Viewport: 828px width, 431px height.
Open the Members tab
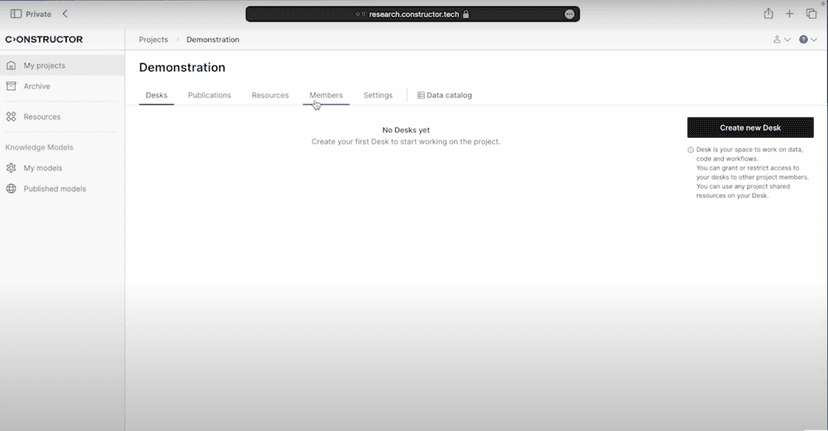[x=326, y=95]
